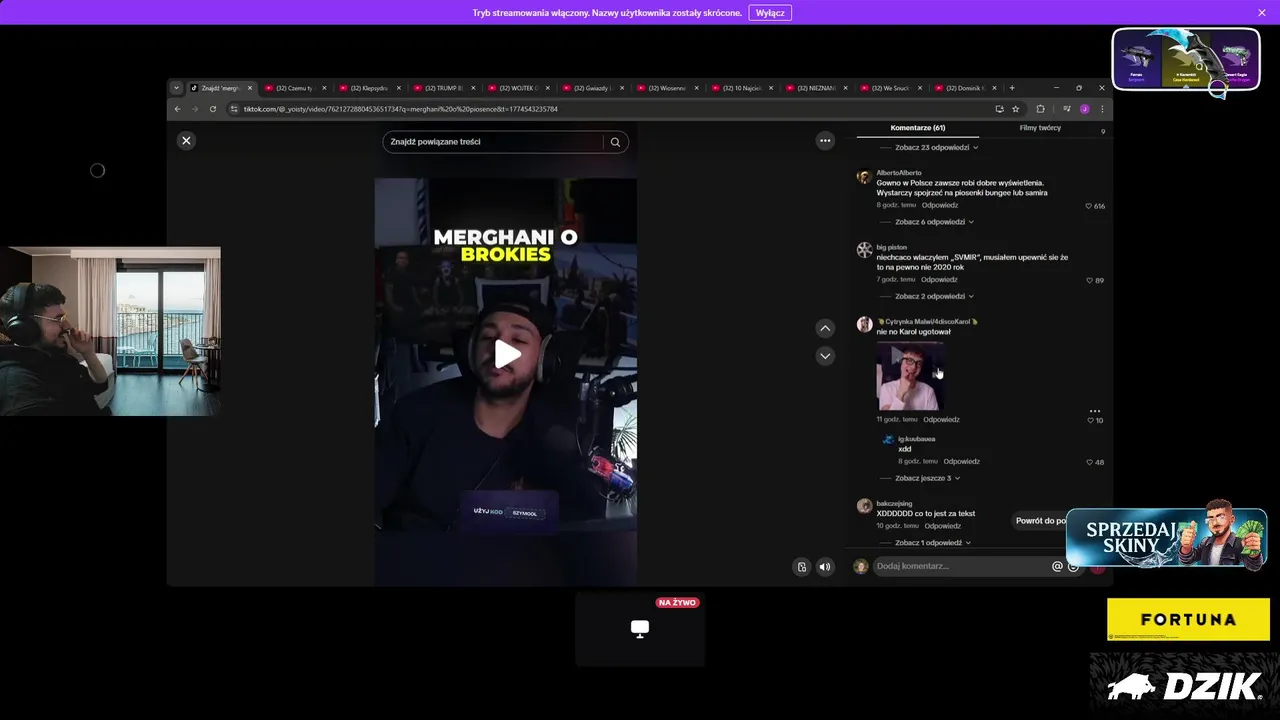1280x720 pixels.
Task: Reply to ig.kuubauea's xdd comment
Action: click(961, 462)
